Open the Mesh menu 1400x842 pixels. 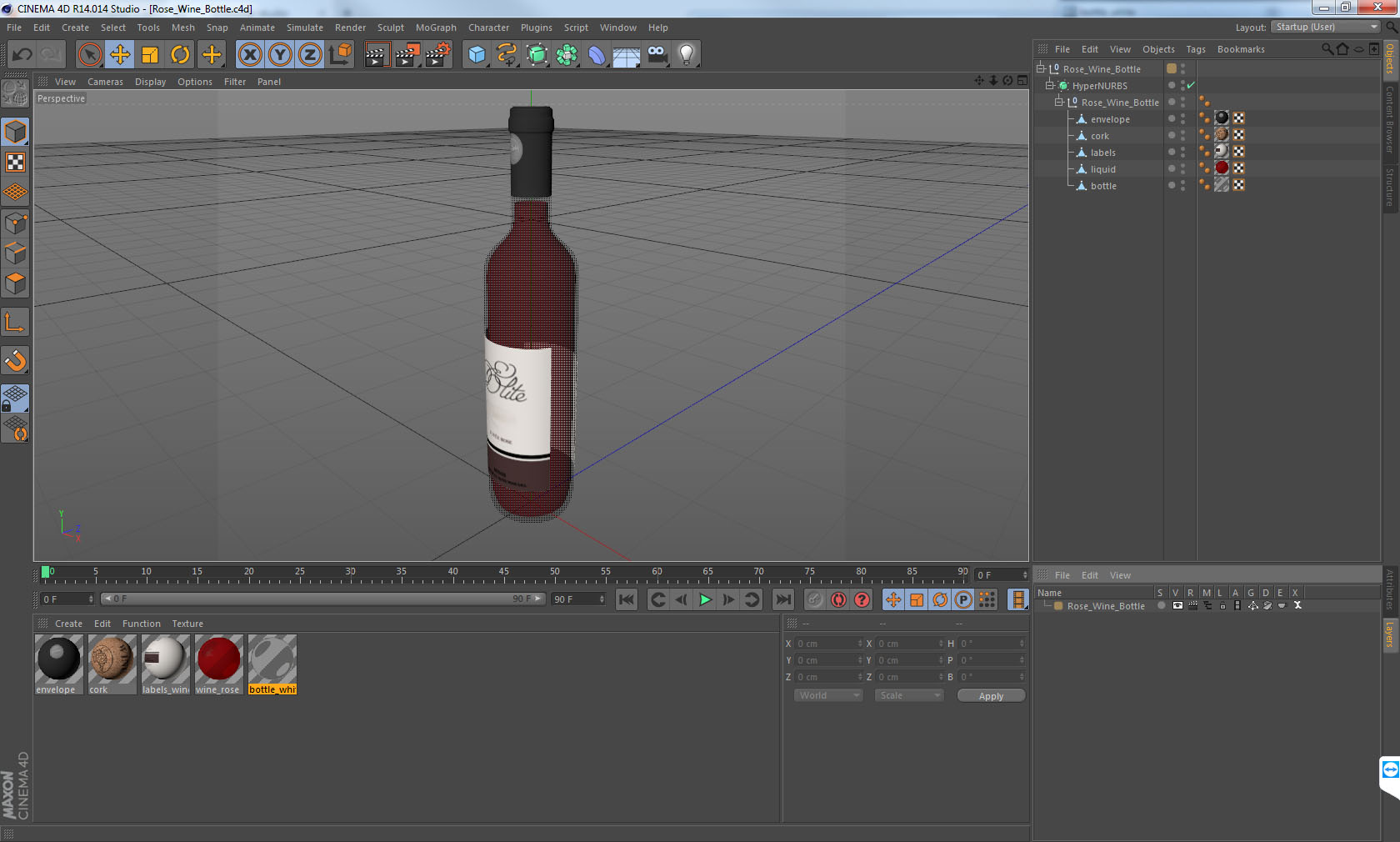pyautogui.click(x=182, y=28)
